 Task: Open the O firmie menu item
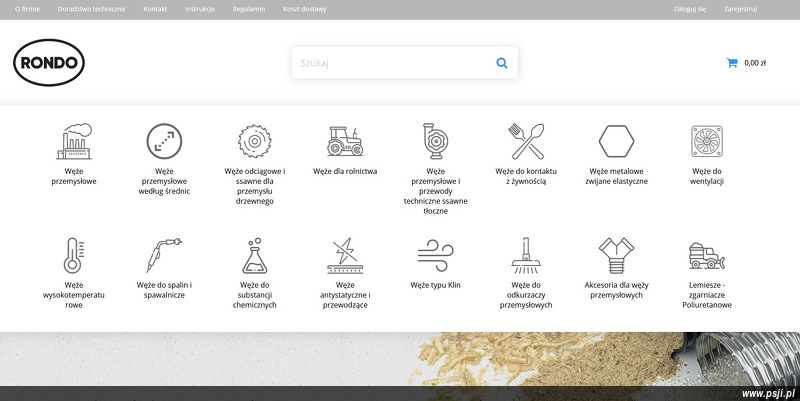(x=28, y=9)
